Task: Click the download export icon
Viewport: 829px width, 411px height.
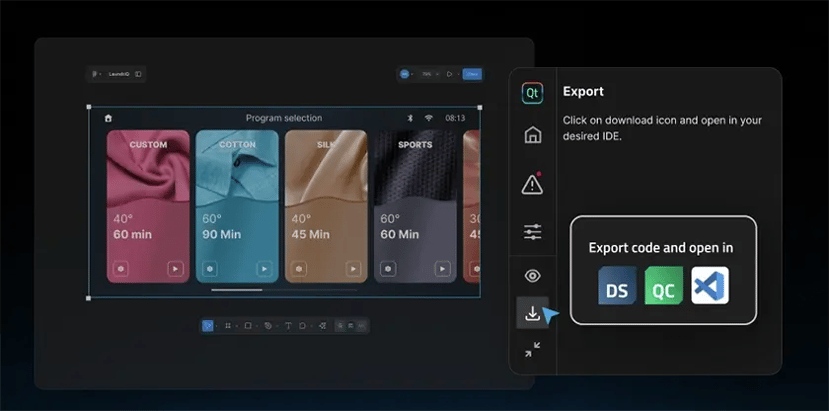Action: (532, 313)
